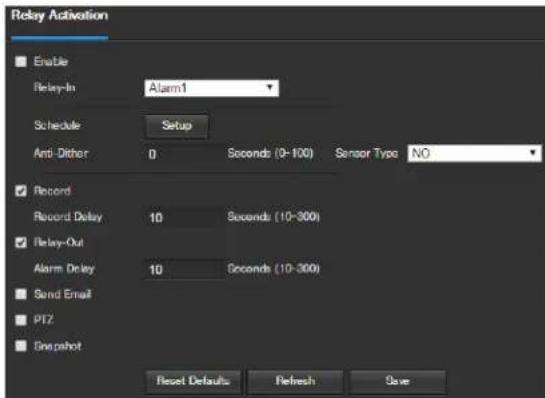The width and height of the screenshot is (545, 398).
Task: Click the Reset Defaults button
Action: 193,381
